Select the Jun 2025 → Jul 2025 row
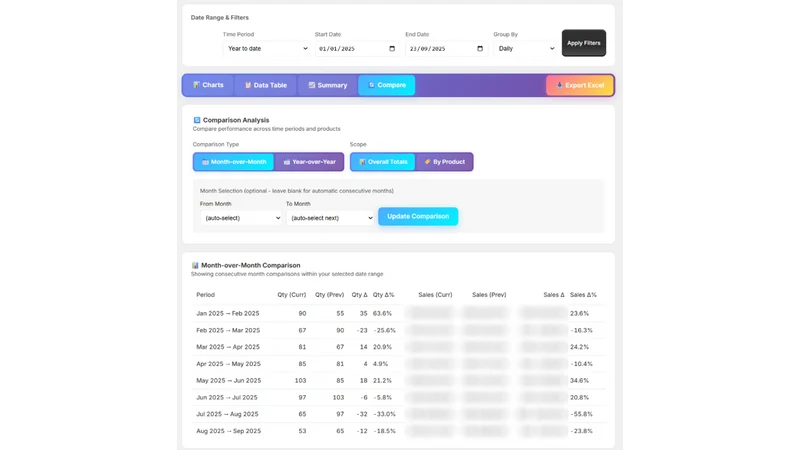Viewport: 800px width, 450px height. click(x=399, y=397)
